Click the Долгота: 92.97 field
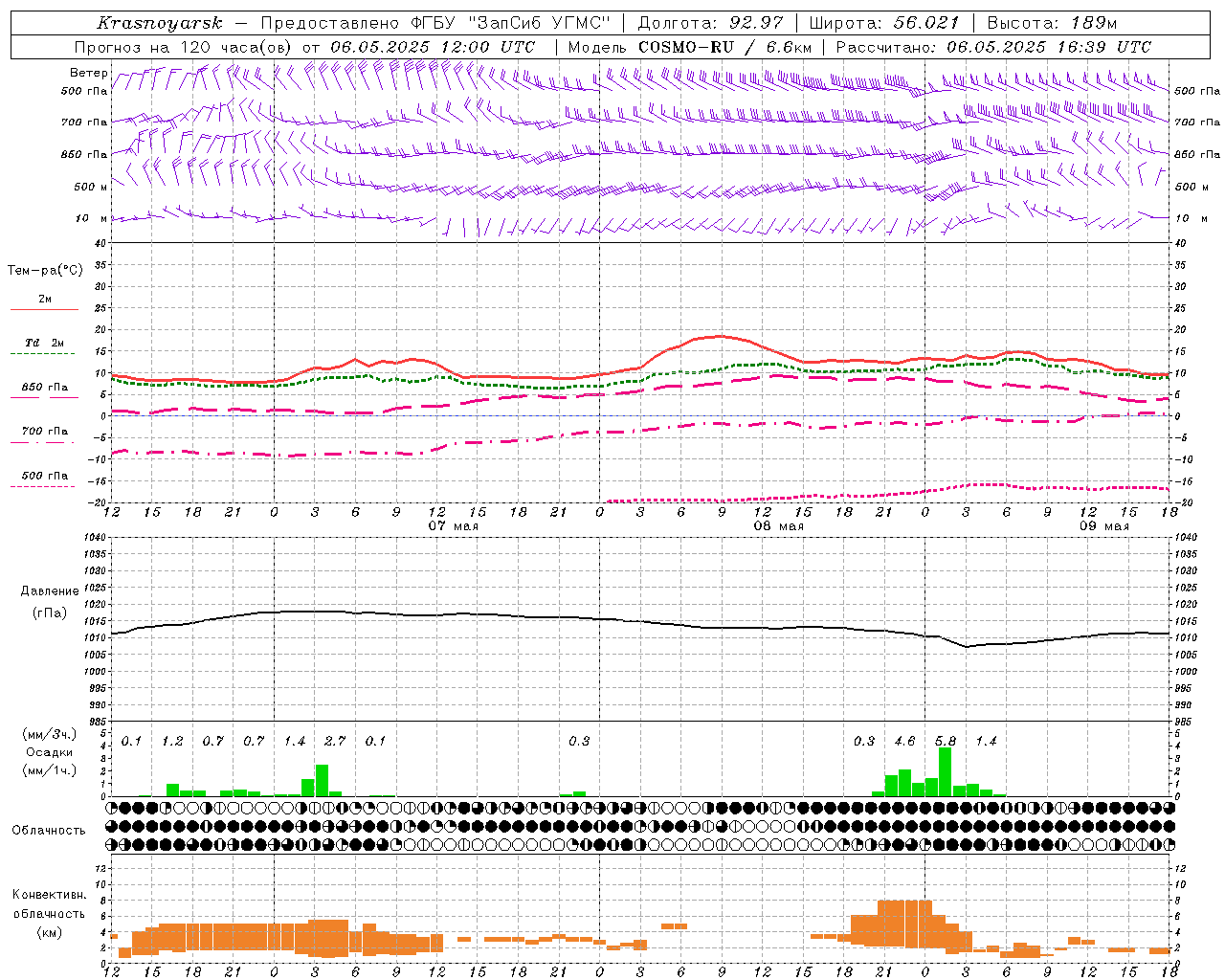1225x980 pixels. tap(710, 23)
